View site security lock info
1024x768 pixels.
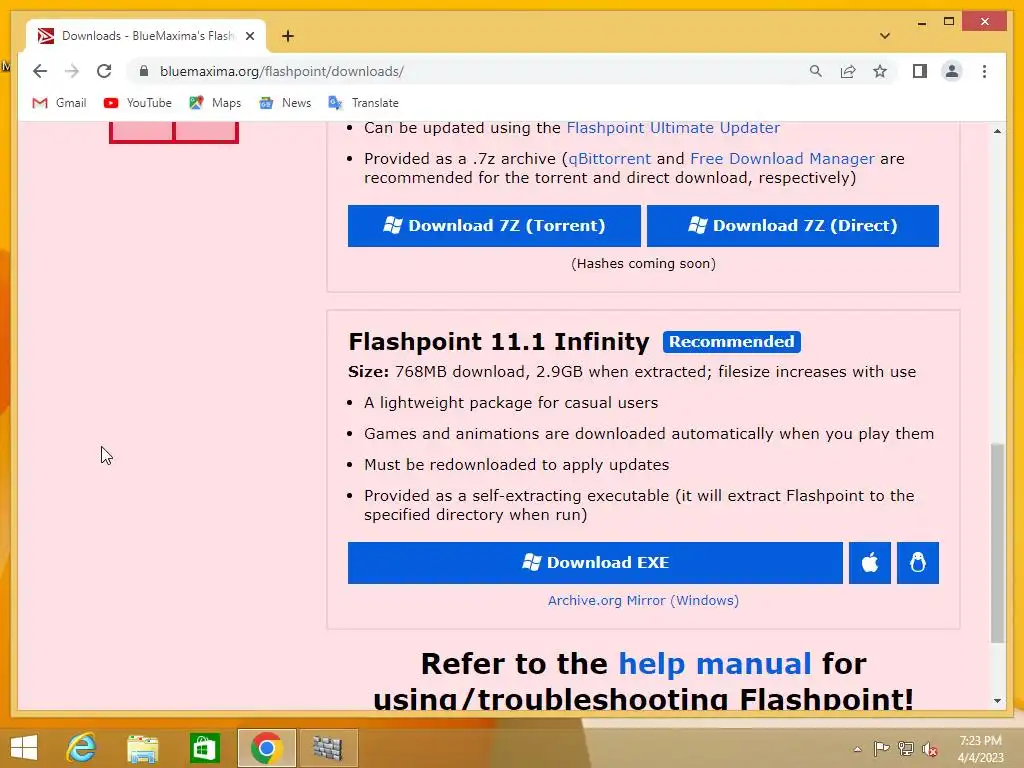coord(144,71)
